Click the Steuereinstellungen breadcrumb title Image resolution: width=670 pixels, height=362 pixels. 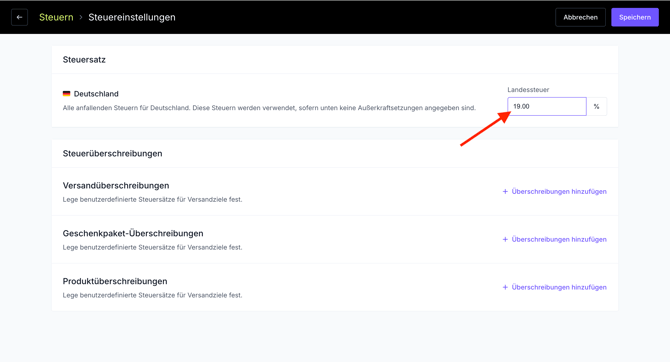tap(132, 18)
